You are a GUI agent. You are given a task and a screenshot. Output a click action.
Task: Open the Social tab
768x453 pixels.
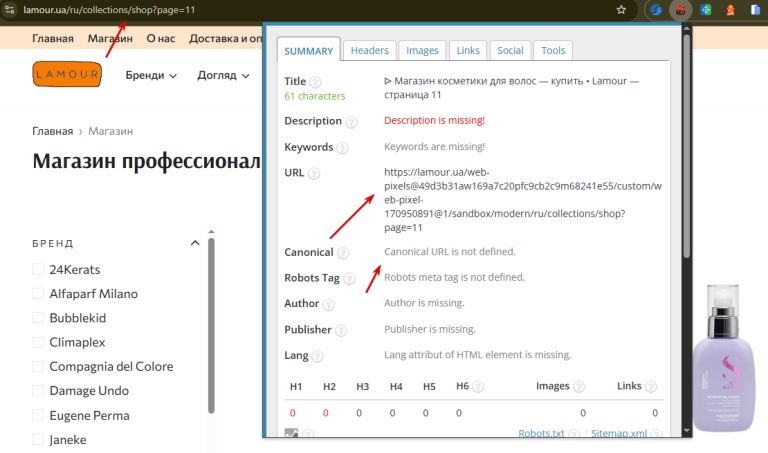click(x=510, y=50)
